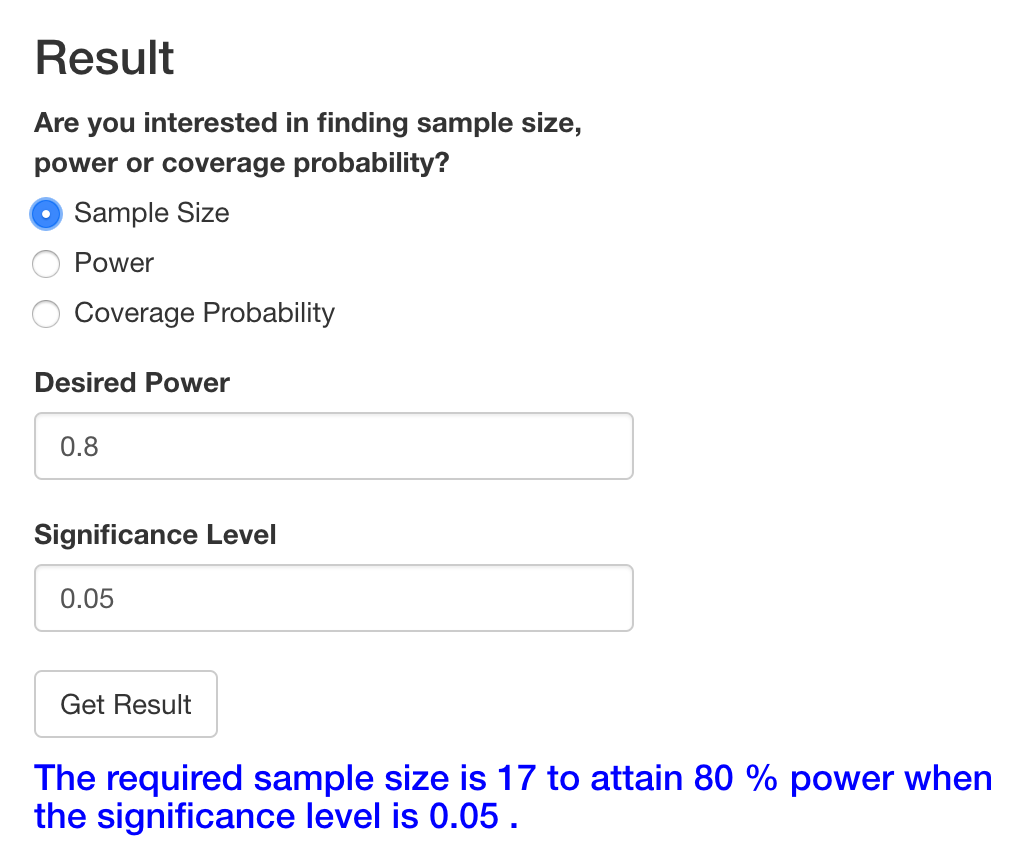Select the Coverage Probability radio option

coord(46,314)
